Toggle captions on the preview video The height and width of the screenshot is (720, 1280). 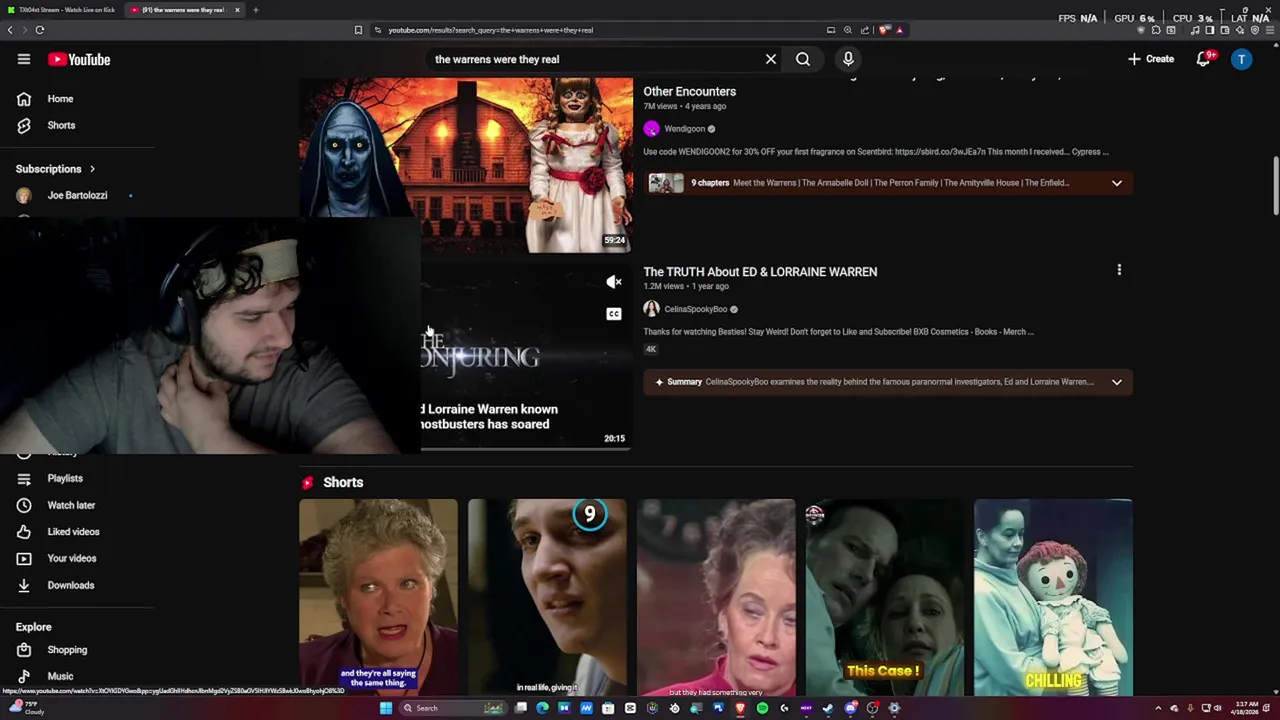(x=614, y=314)
